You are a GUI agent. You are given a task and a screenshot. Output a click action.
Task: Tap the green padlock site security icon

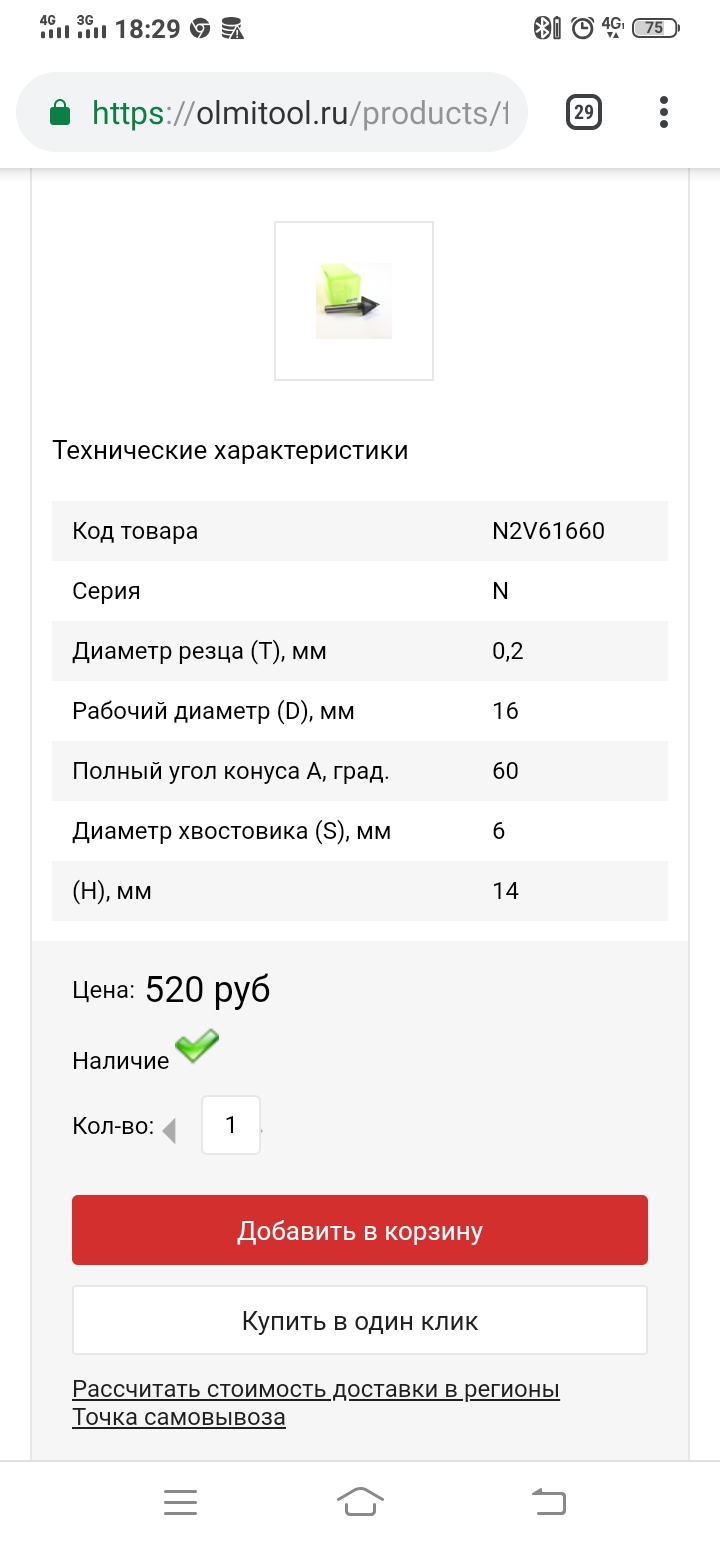pos(60,113)
